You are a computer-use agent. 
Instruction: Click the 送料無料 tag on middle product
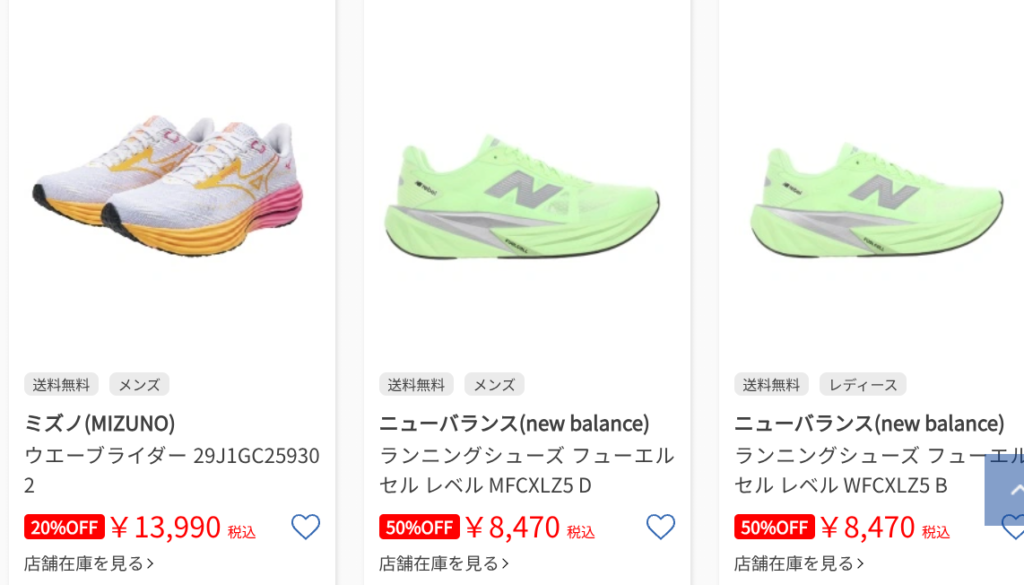point(416,385)
